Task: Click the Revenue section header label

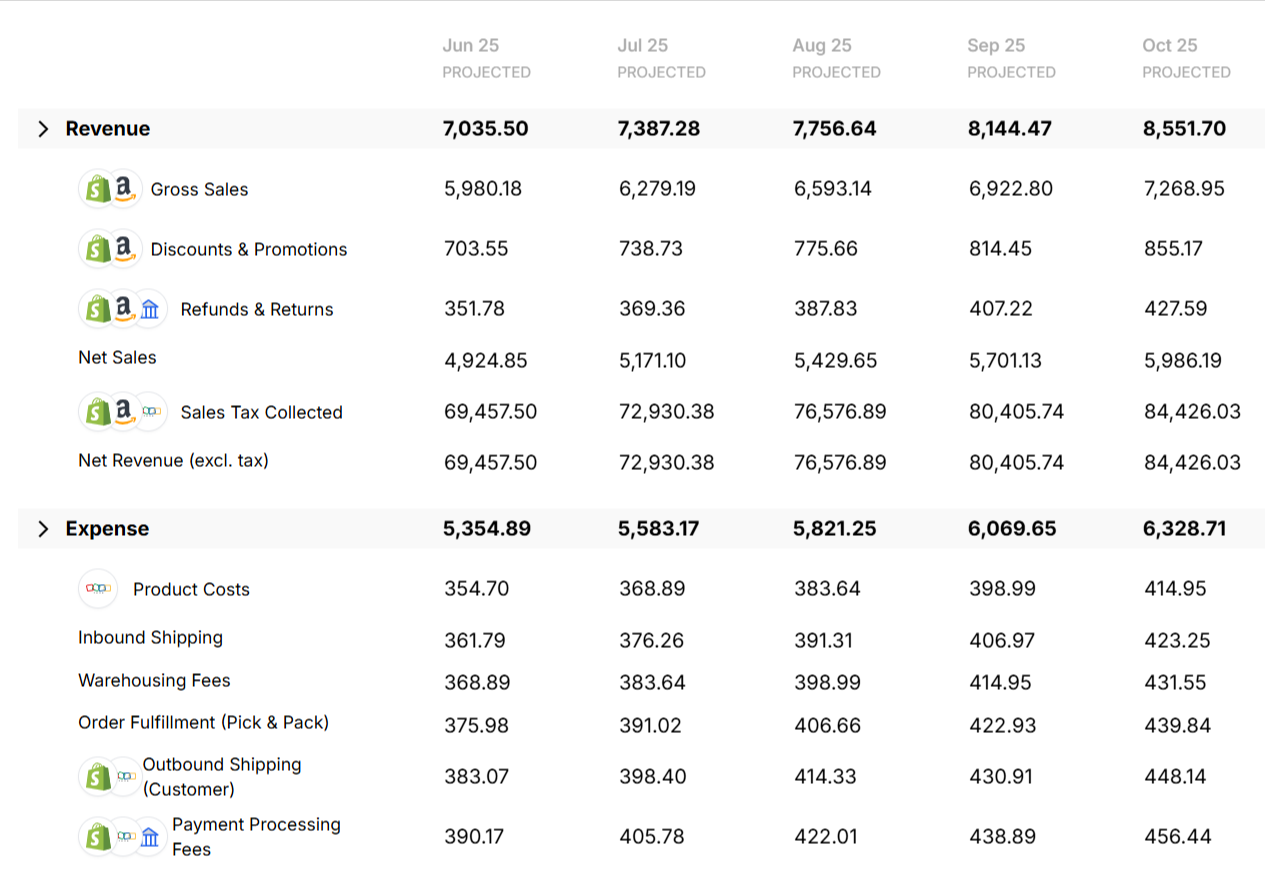Action: pos(108,129)
